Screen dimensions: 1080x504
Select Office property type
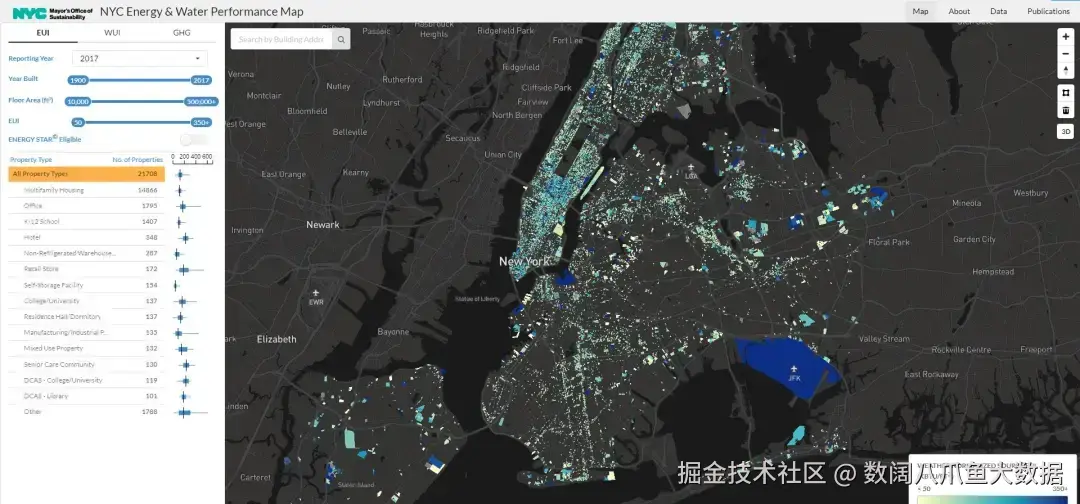(x=86, y=206)
